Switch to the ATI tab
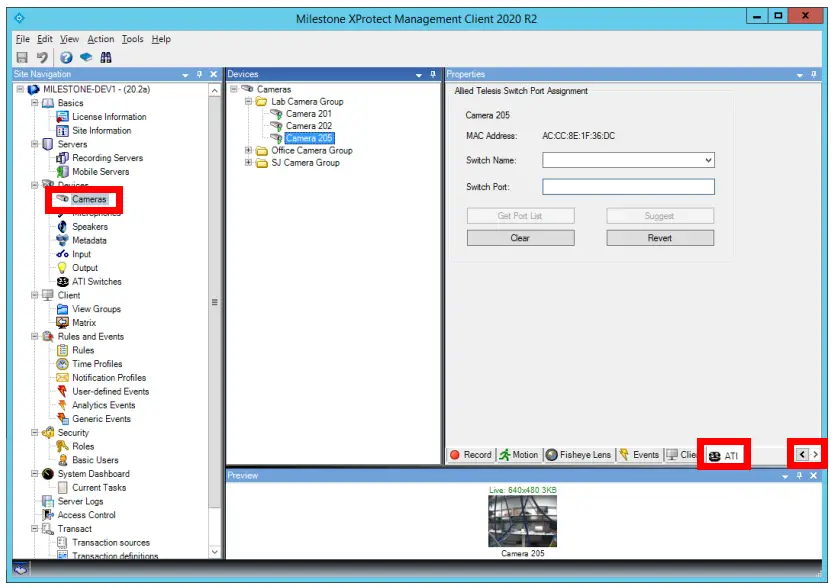Viewport: 834px width, 588px height. [723, 456]
